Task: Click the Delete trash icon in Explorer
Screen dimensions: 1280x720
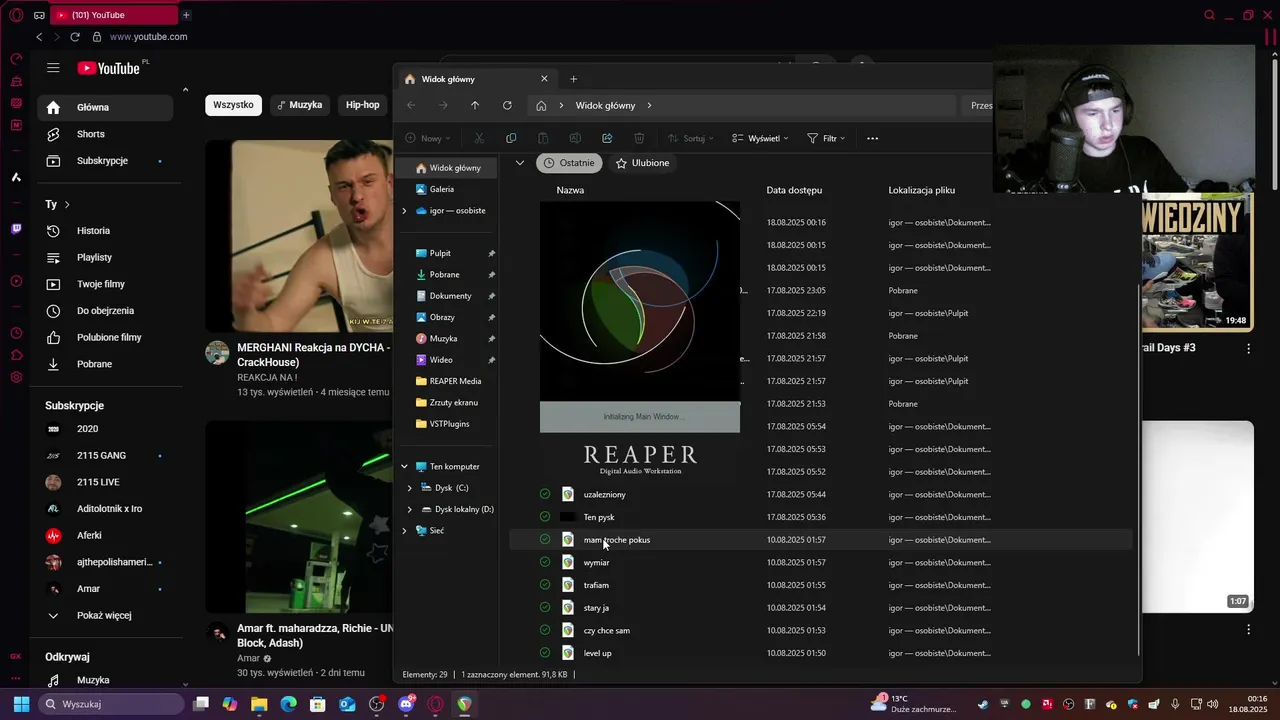Action: pyautogui.click(x=639, y=138)
